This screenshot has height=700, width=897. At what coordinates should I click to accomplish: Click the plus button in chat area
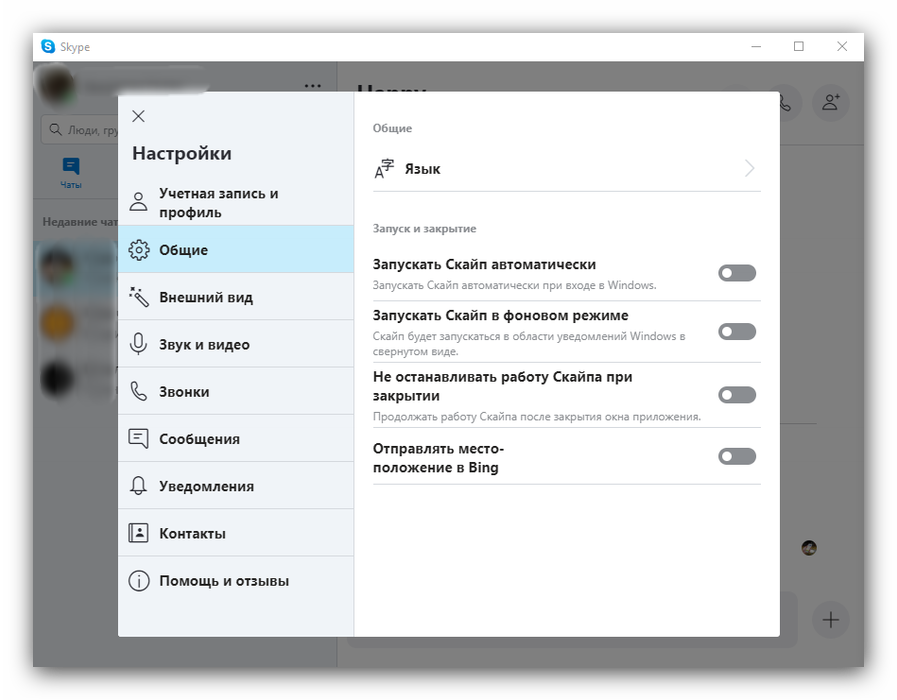831,619
